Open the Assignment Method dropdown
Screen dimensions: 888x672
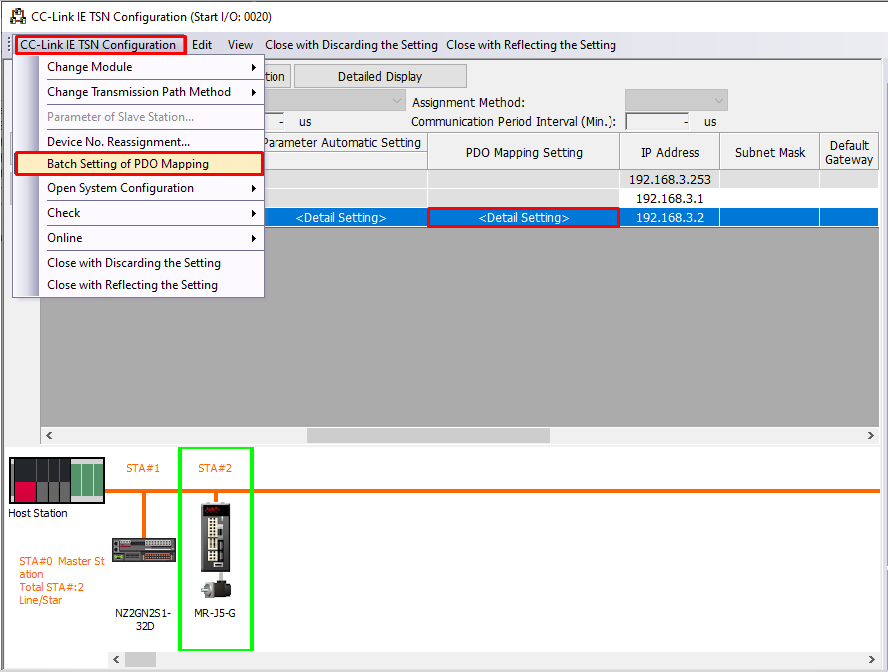(676, 101)
